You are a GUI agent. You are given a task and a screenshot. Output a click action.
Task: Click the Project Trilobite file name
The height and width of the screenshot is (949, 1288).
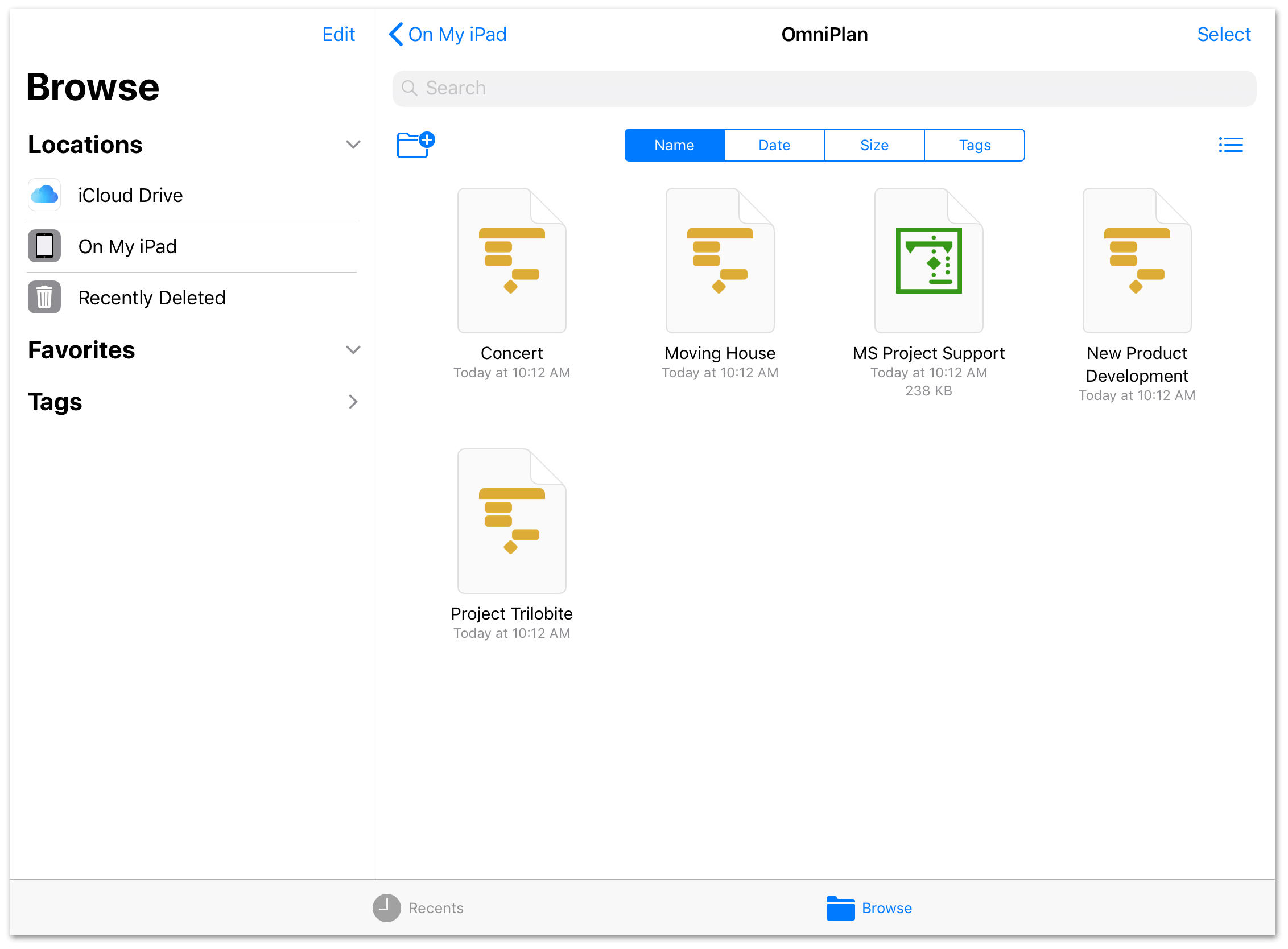[x=511, y=613]
